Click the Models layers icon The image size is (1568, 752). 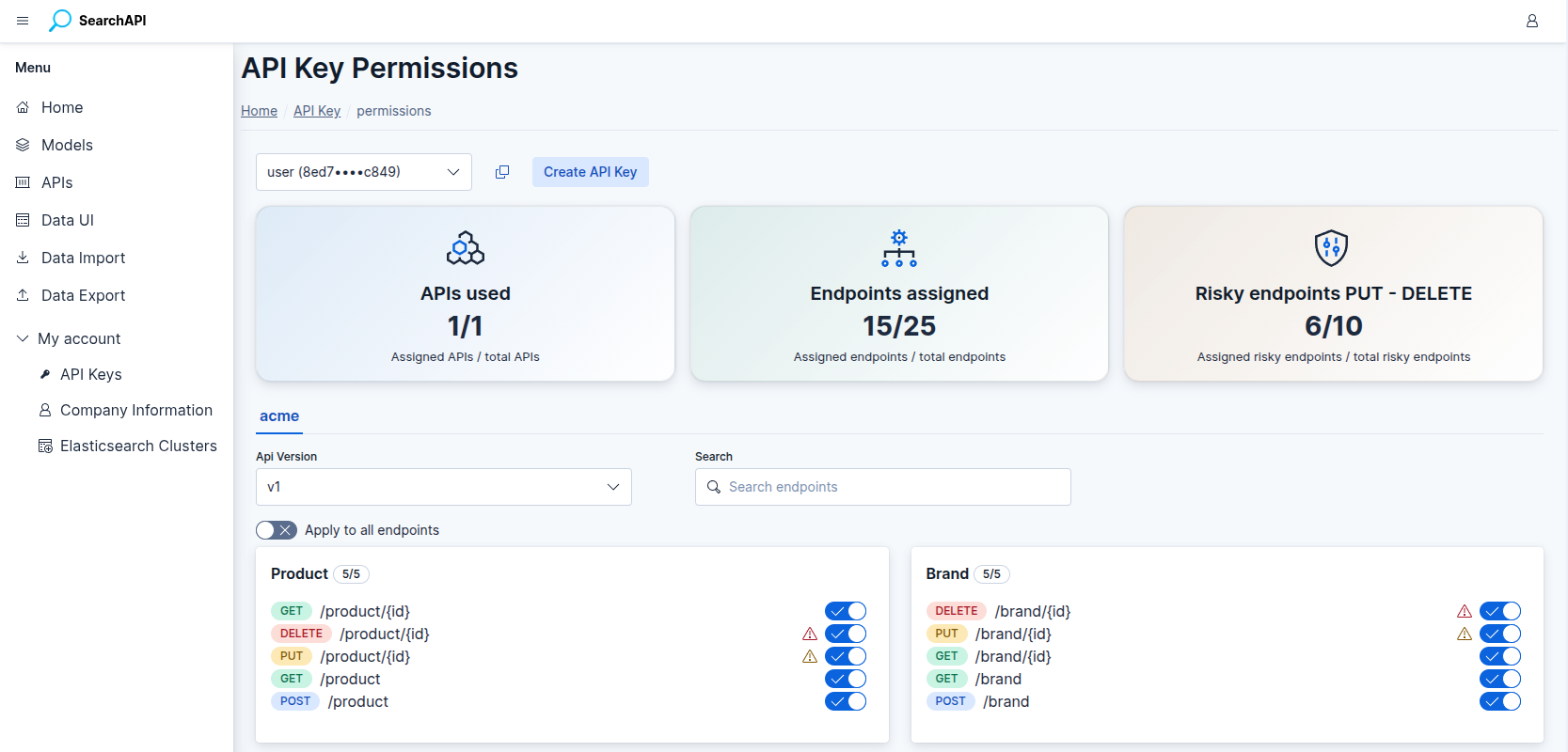tap(23, 145)
